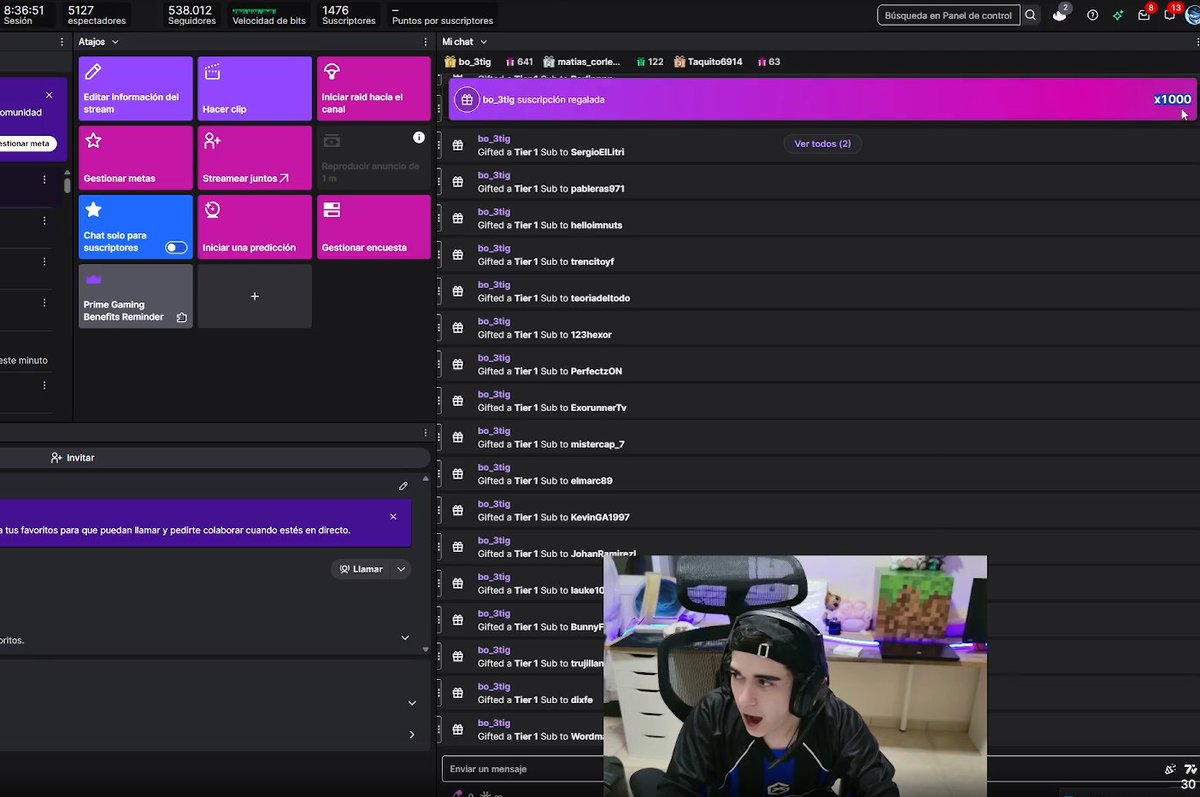Open the Gestionar metas shortcut tile
Screen dimensions: 1200x797
pyautogui.click(x=136, y=157)
